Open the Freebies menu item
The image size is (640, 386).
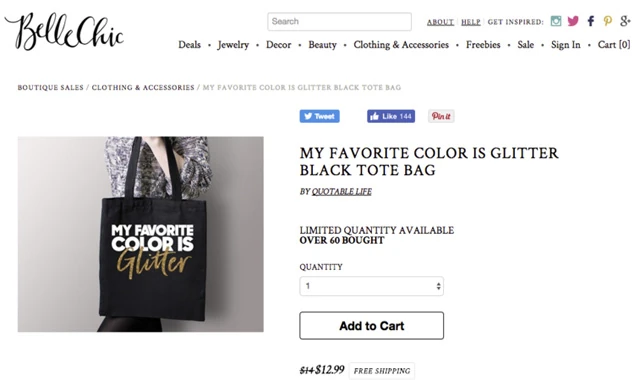483,45
